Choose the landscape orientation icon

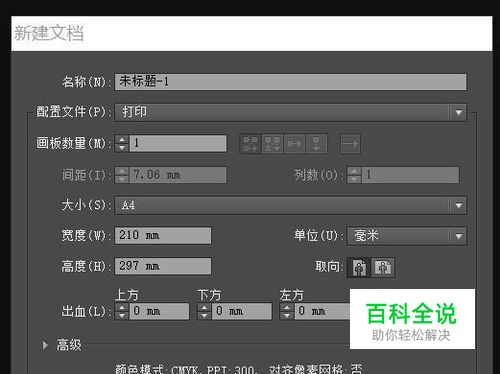tap(383, 267)
